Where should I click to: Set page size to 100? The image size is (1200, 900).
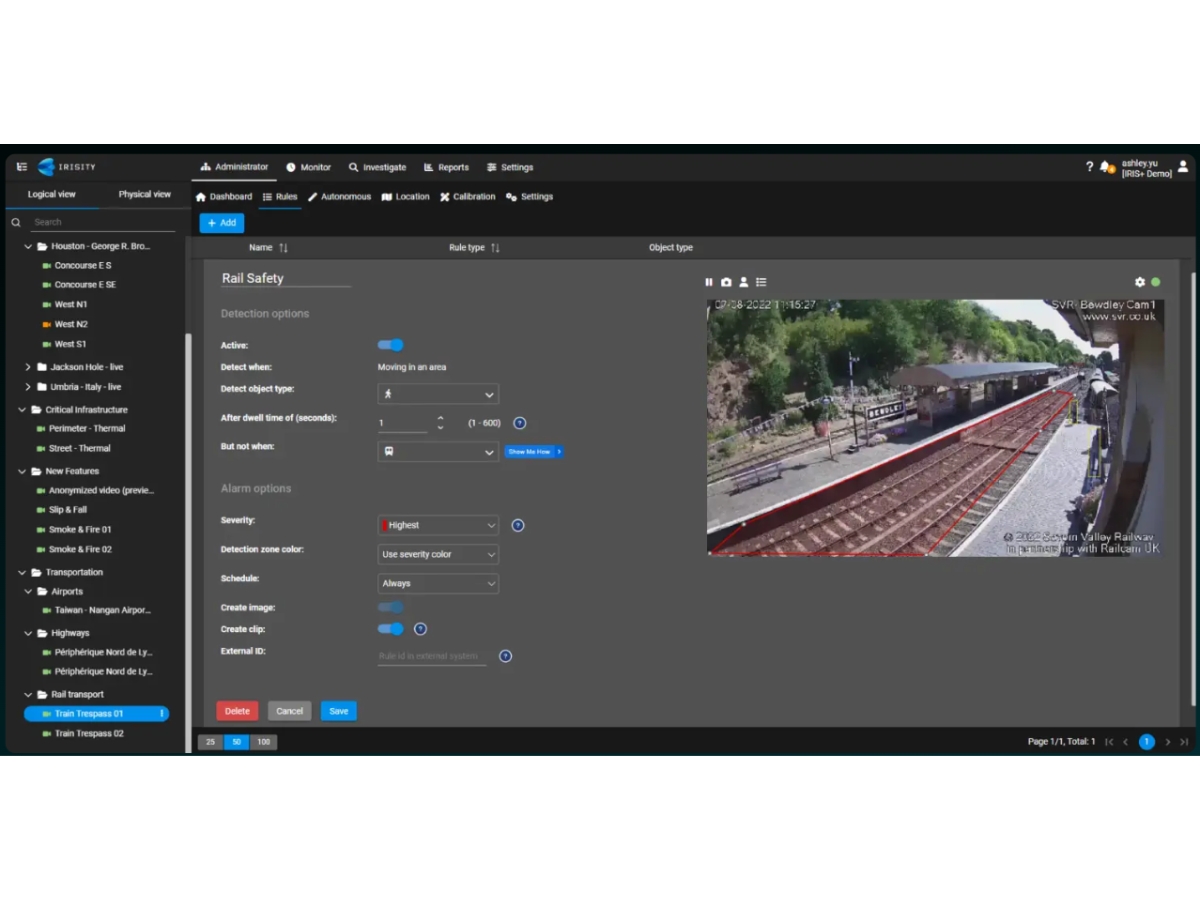tap(263, 742)
